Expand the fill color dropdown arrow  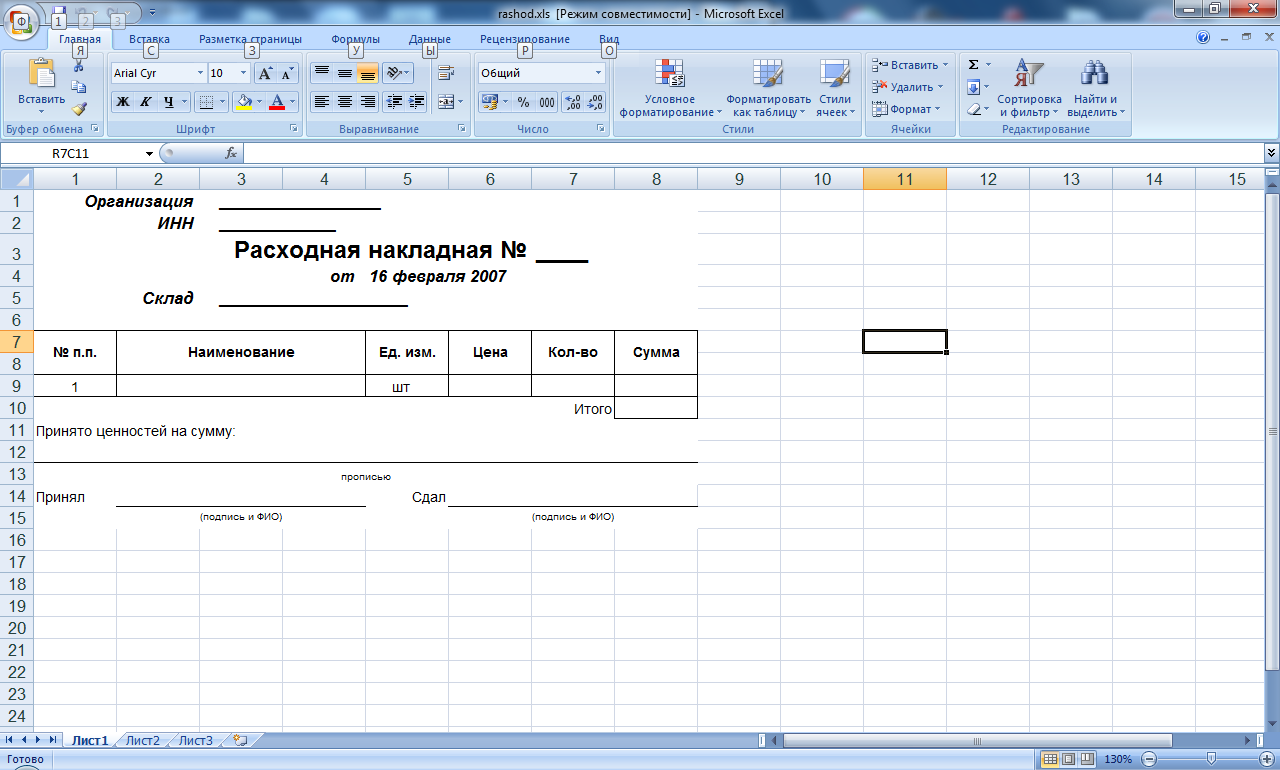[x=260, y=101]
